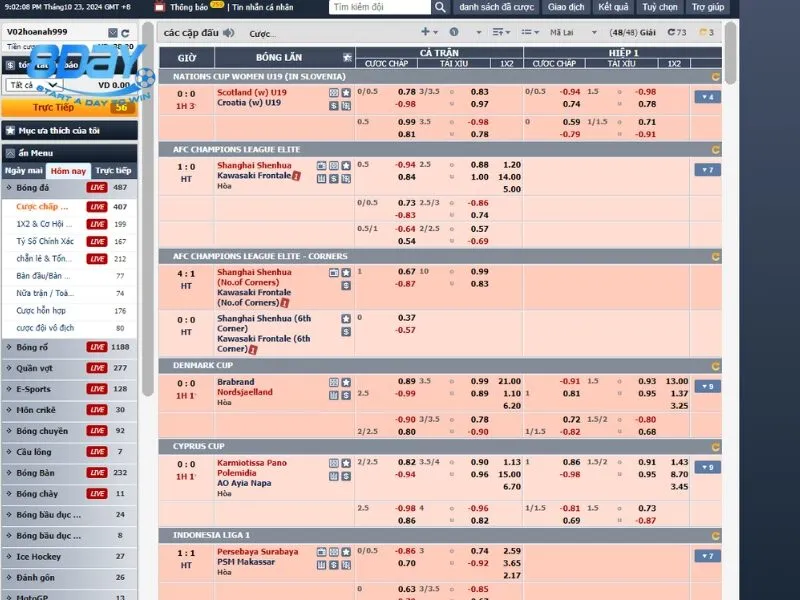Expand the Quần vợt sport category
The height and width of the screenshot is (600, 800).
70,368
